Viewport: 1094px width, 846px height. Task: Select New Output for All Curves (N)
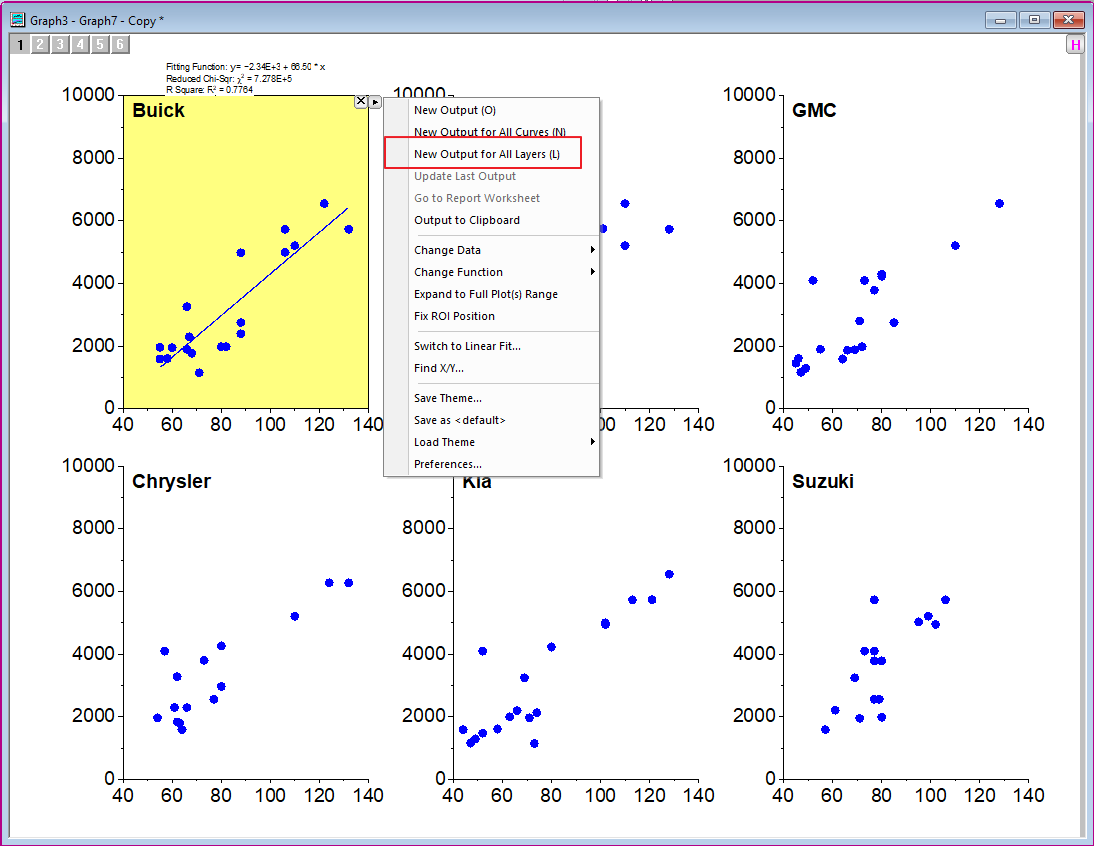[492, 132]
